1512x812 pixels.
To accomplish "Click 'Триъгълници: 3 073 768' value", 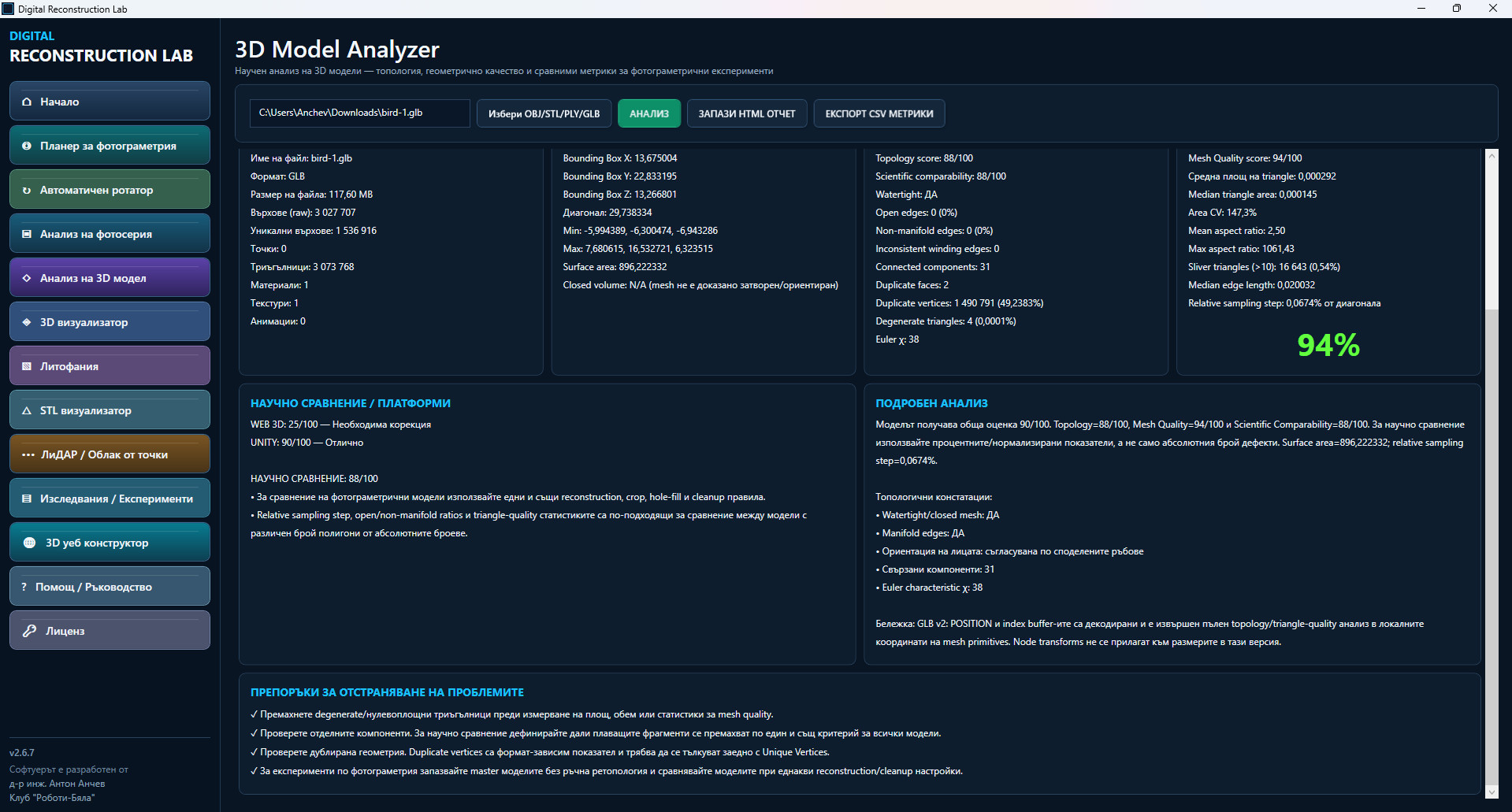I will click(x=303, y=267).
